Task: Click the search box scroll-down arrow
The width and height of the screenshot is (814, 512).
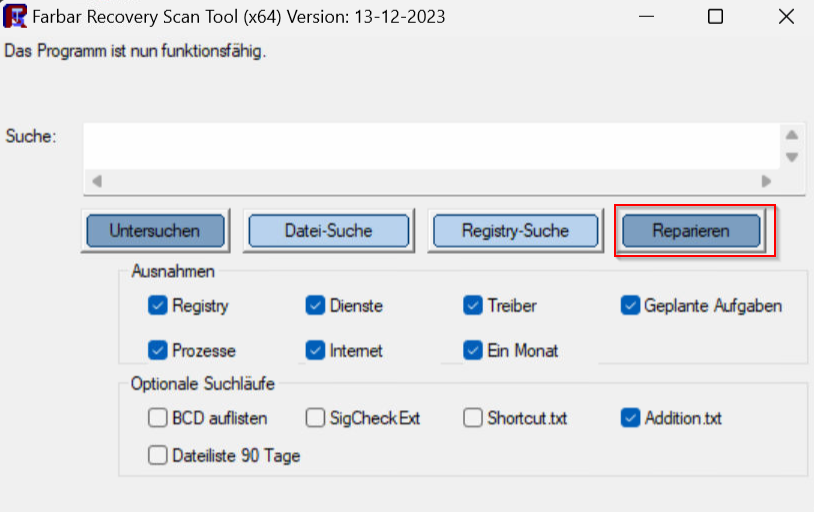Action: pyautogui.click(x=792, y=157)
